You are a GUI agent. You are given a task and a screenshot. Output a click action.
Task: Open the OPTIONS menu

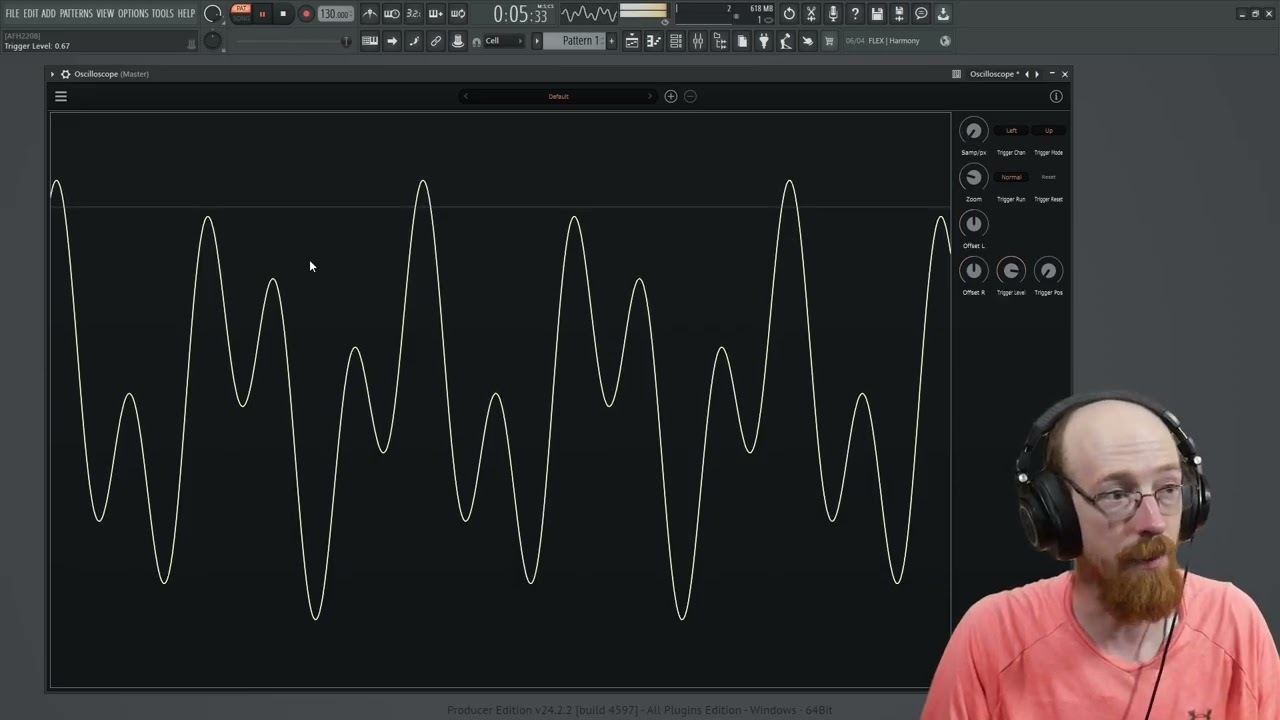coord(133,14)
